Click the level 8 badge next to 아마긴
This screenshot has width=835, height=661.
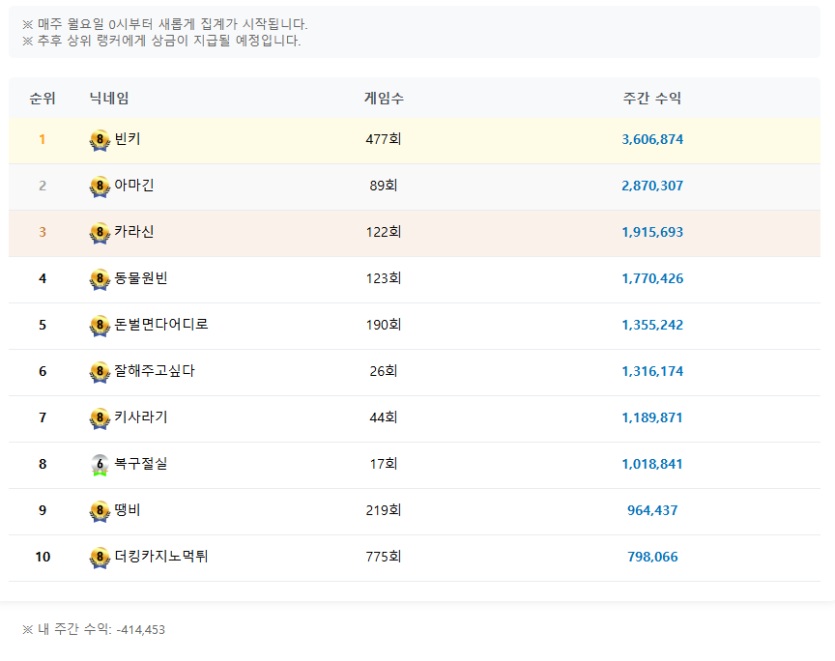click(x=100, y=187)
